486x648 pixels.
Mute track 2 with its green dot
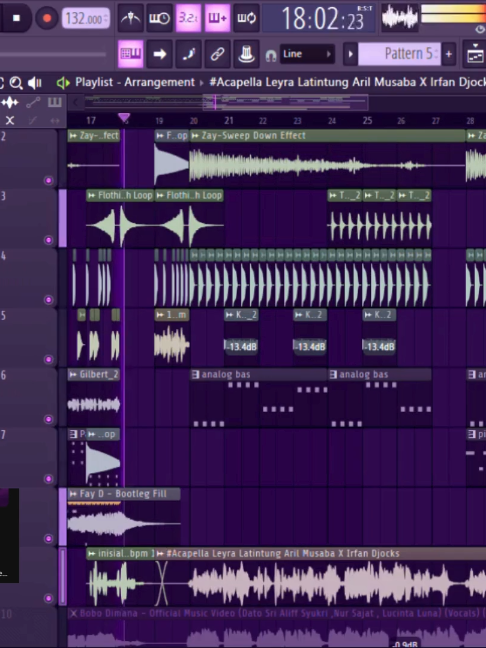pyautogui.click(x=48, y=180)
